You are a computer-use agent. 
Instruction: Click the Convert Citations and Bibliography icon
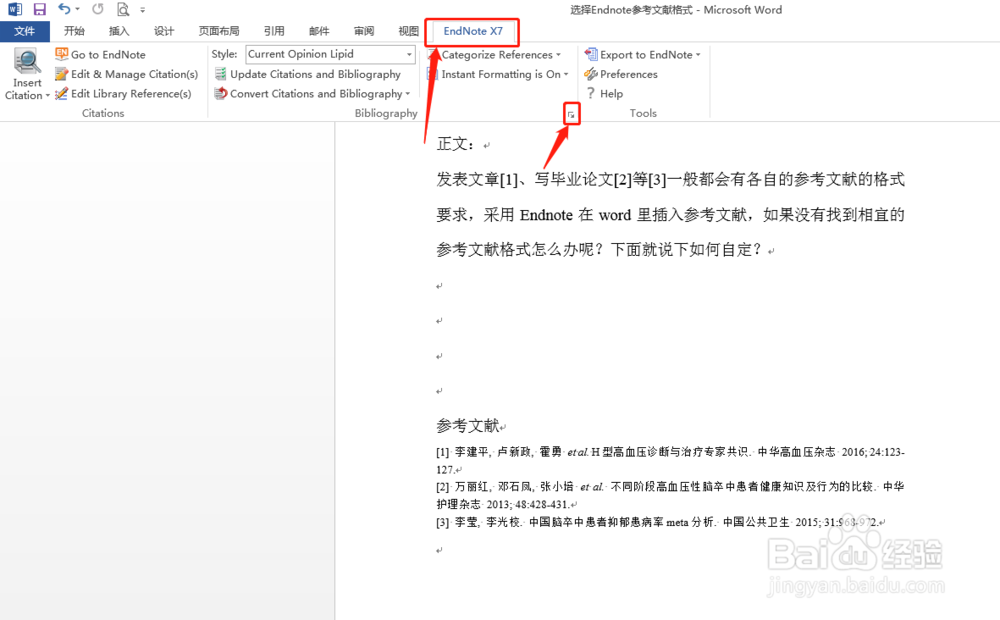tap(221, 94)
